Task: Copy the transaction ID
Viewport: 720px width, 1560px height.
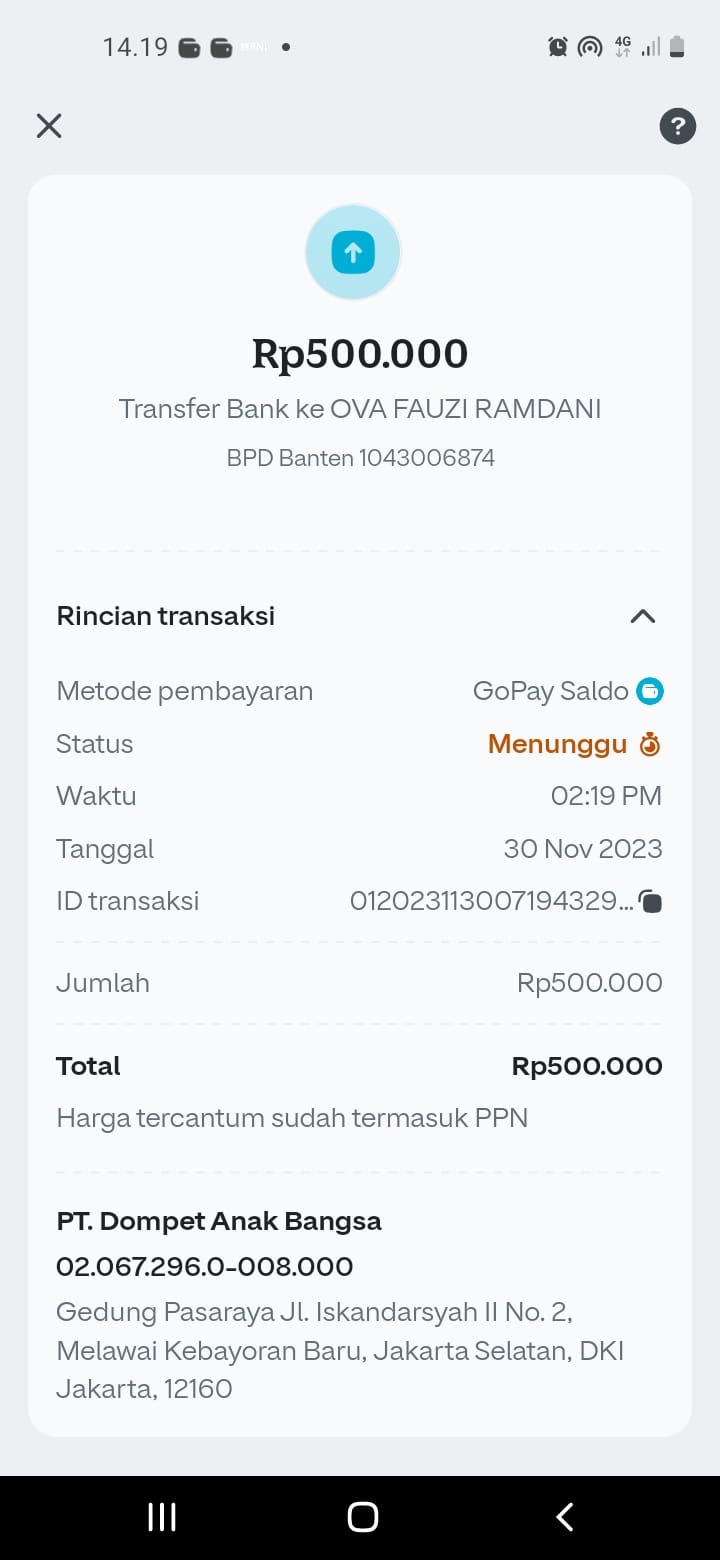Action: coord(651,902)
